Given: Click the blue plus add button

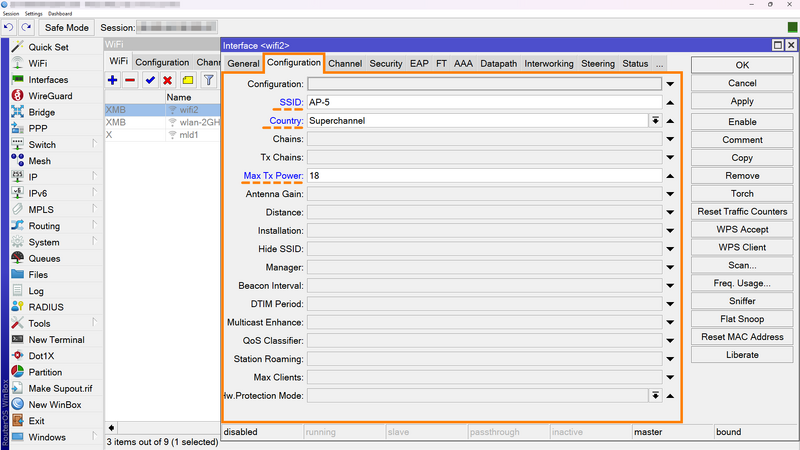Looking at the screenshot, I should point(113,80).
